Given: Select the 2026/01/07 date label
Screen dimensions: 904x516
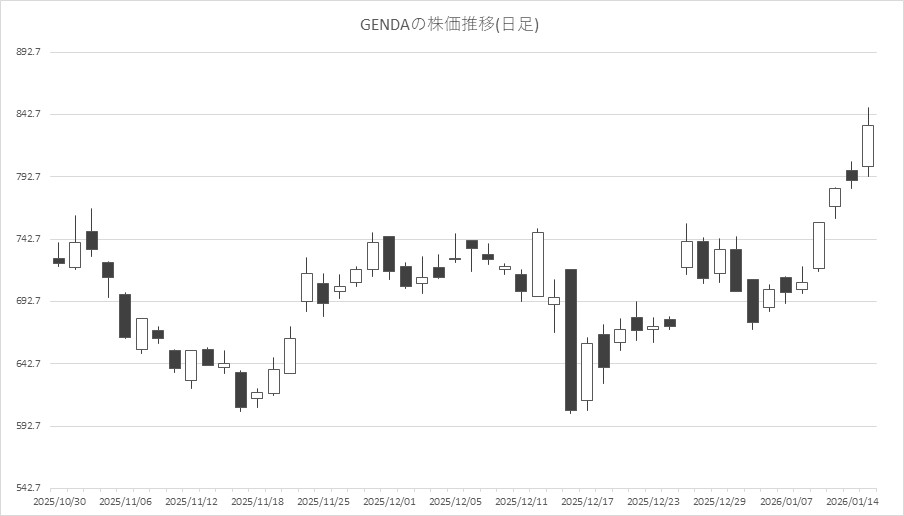Looking at the screenshot, I should pyautogui.click(x=785, y=501).
